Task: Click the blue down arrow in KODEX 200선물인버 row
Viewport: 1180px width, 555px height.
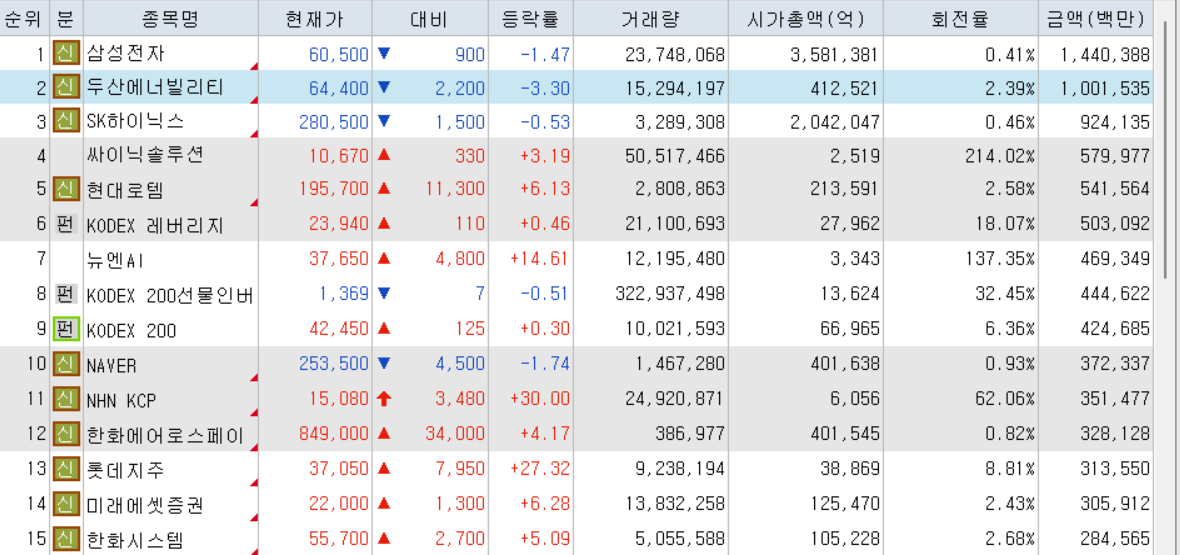Action: pos(384,294)
